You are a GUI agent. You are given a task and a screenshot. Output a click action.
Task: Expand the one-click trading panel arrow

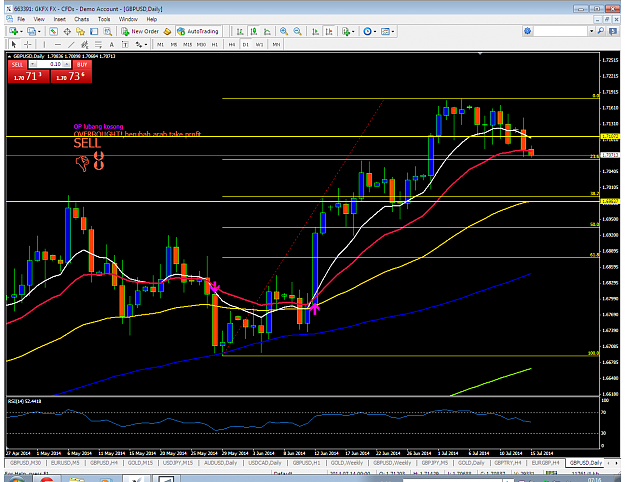coord(10,56)
